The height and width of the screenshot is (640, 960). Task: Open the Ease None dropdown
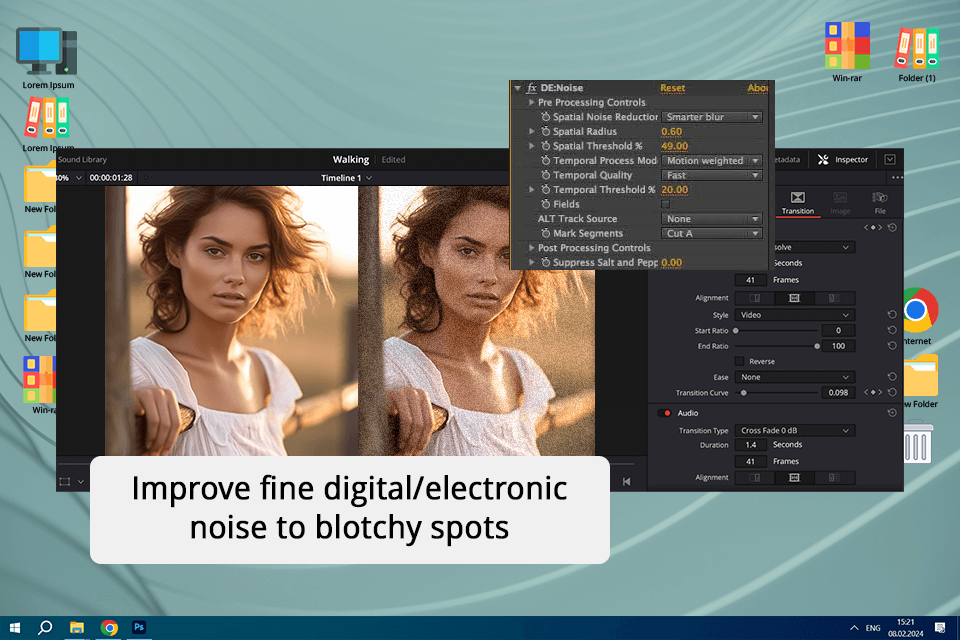point(795,377)
